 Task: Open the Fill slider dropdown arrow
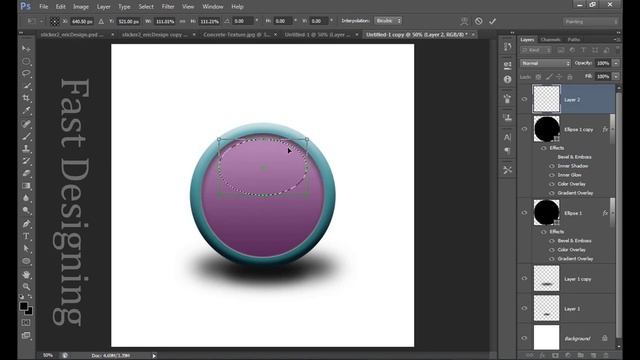tap(616, 76)
